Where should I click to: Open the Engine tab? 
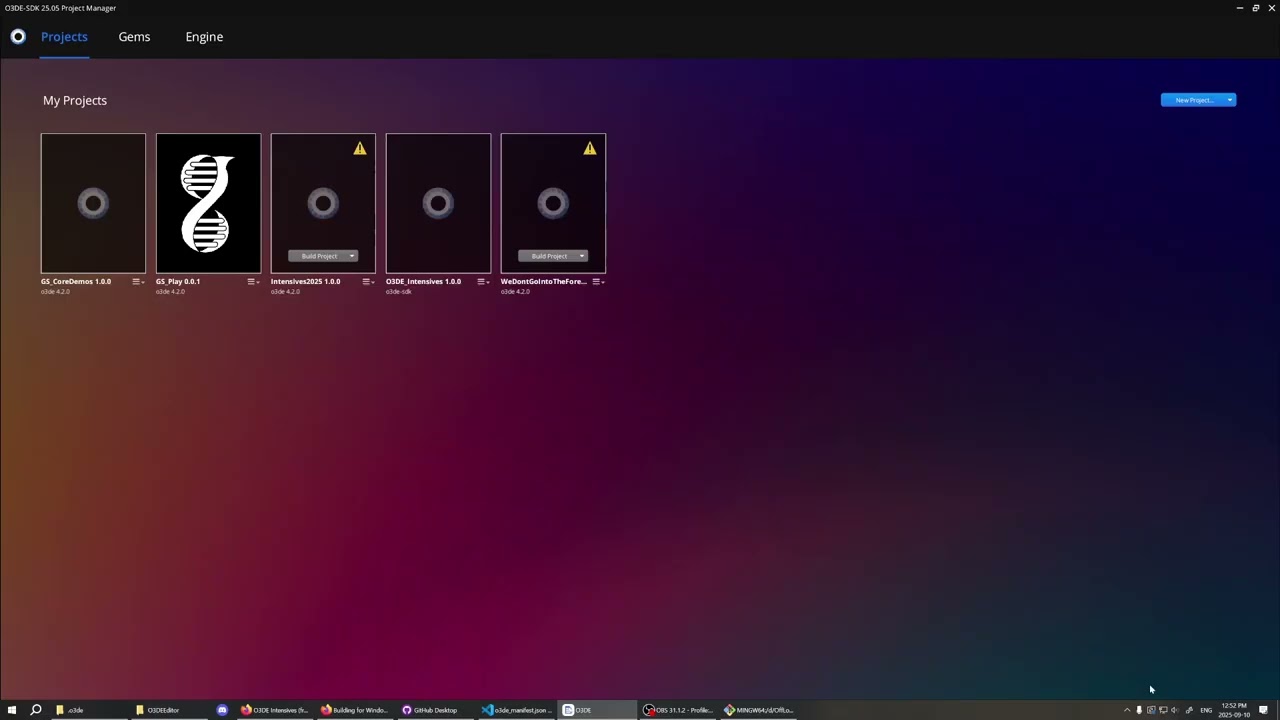[204, 37]
